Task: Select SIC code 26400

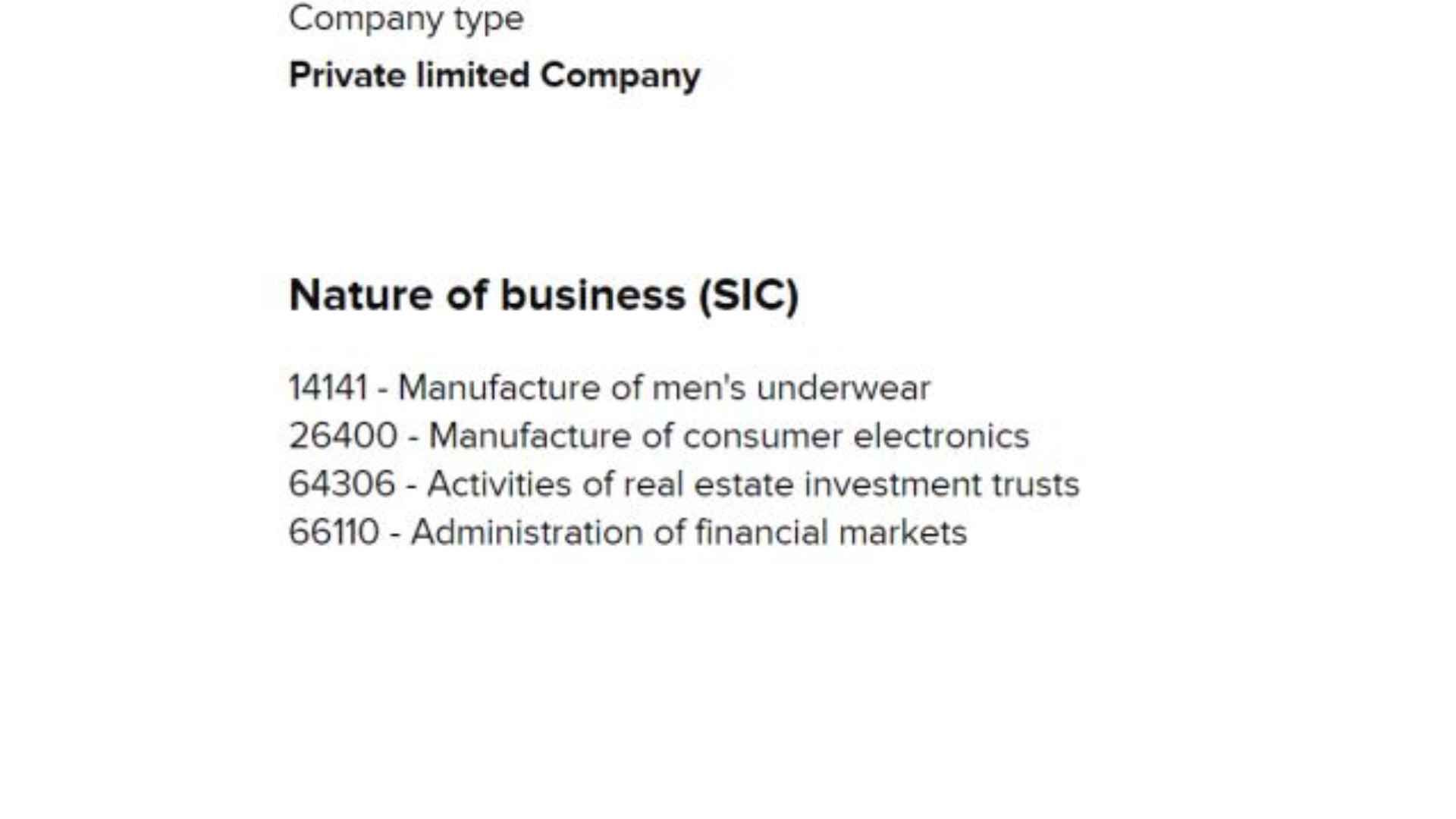Action: 343,436
